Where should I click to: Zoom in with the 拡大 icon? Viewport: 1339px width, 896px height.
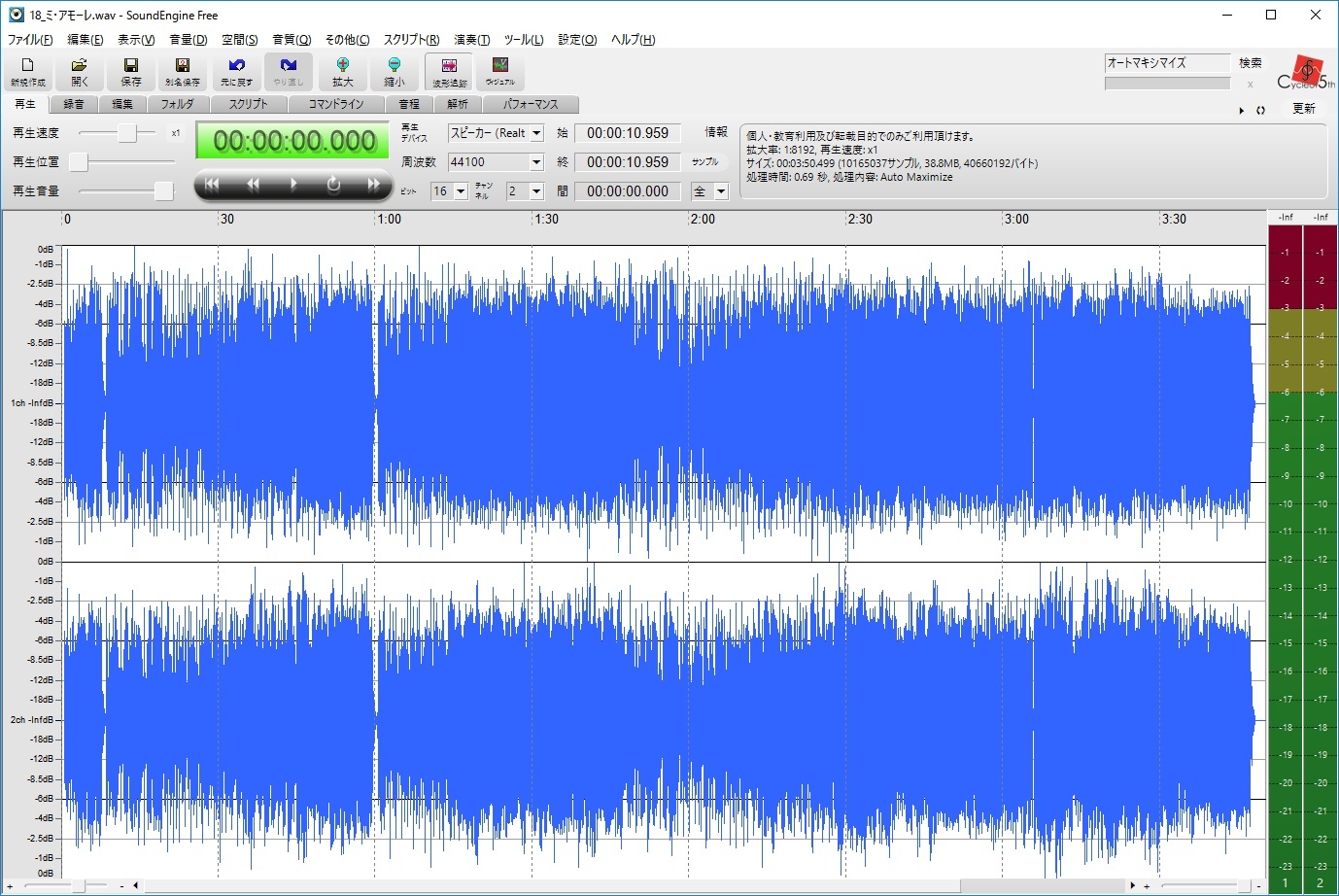(342, 72)
